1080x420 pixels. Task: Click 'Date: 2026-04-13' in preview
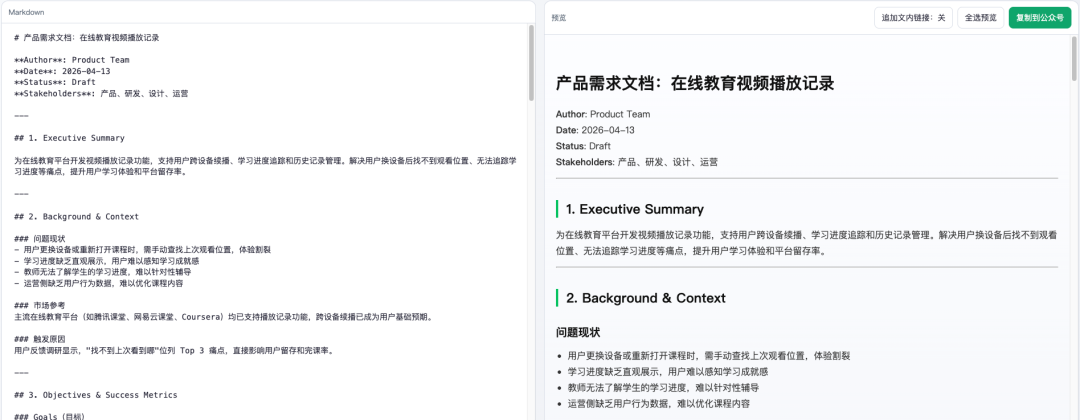[x=595, y=130]
